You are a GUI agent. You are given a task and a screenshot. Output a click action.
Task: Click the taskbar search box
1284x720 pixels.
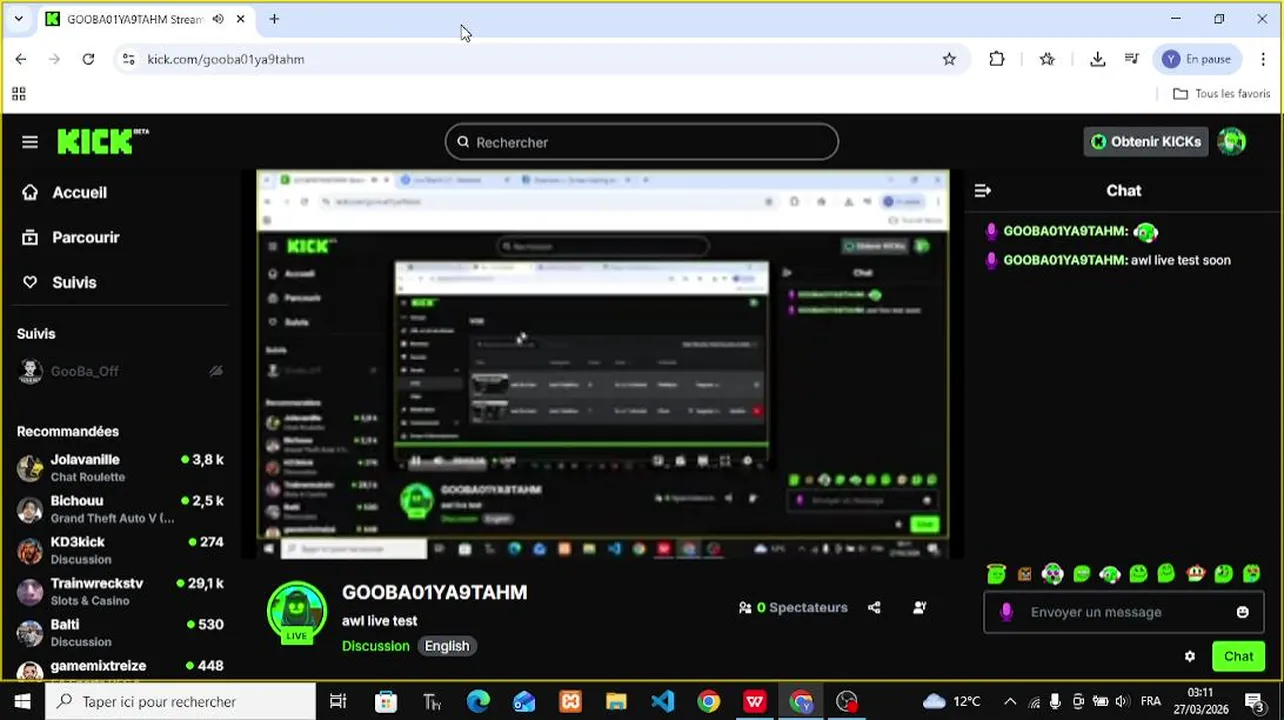tap(181, 702)
